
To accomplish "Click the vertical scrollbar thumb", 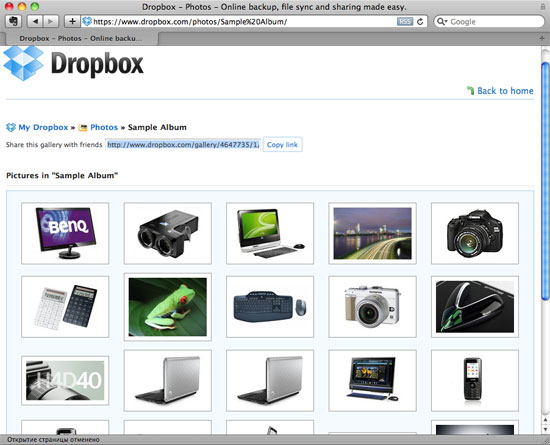I will pos(545,181).
